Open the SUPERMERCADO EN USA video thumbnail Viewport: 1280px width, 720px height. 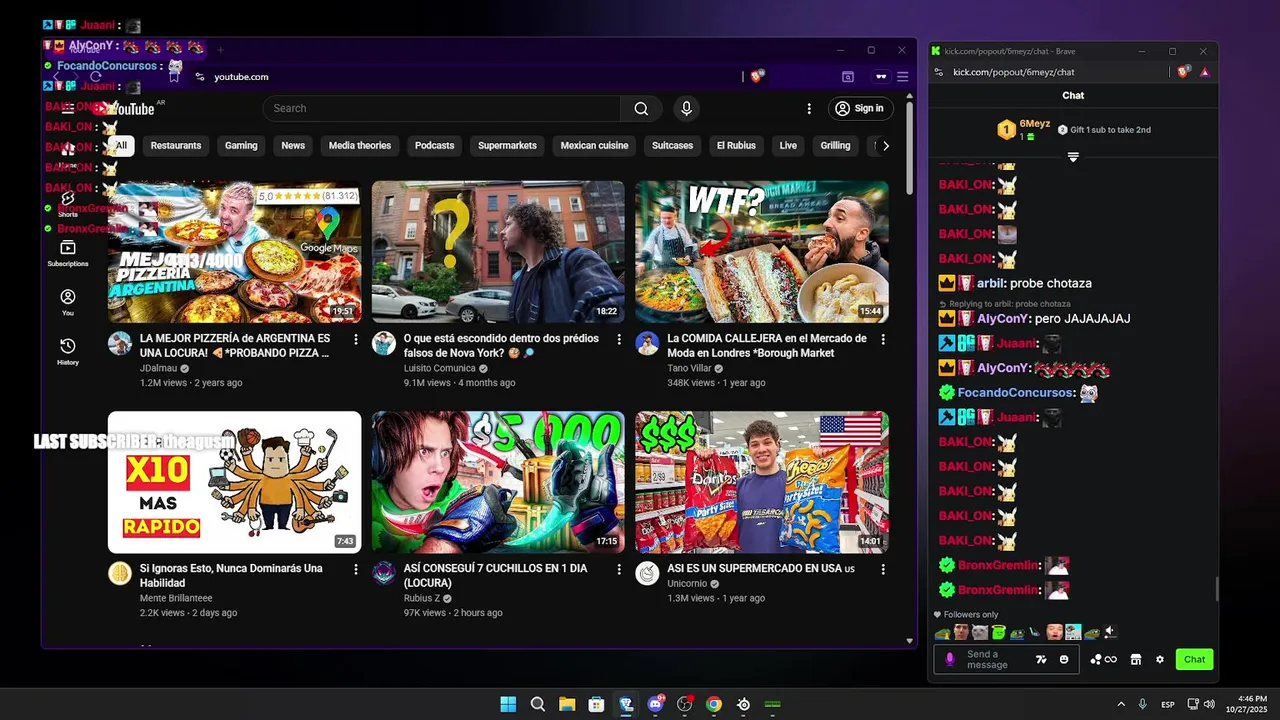click(x=762, y=482)
